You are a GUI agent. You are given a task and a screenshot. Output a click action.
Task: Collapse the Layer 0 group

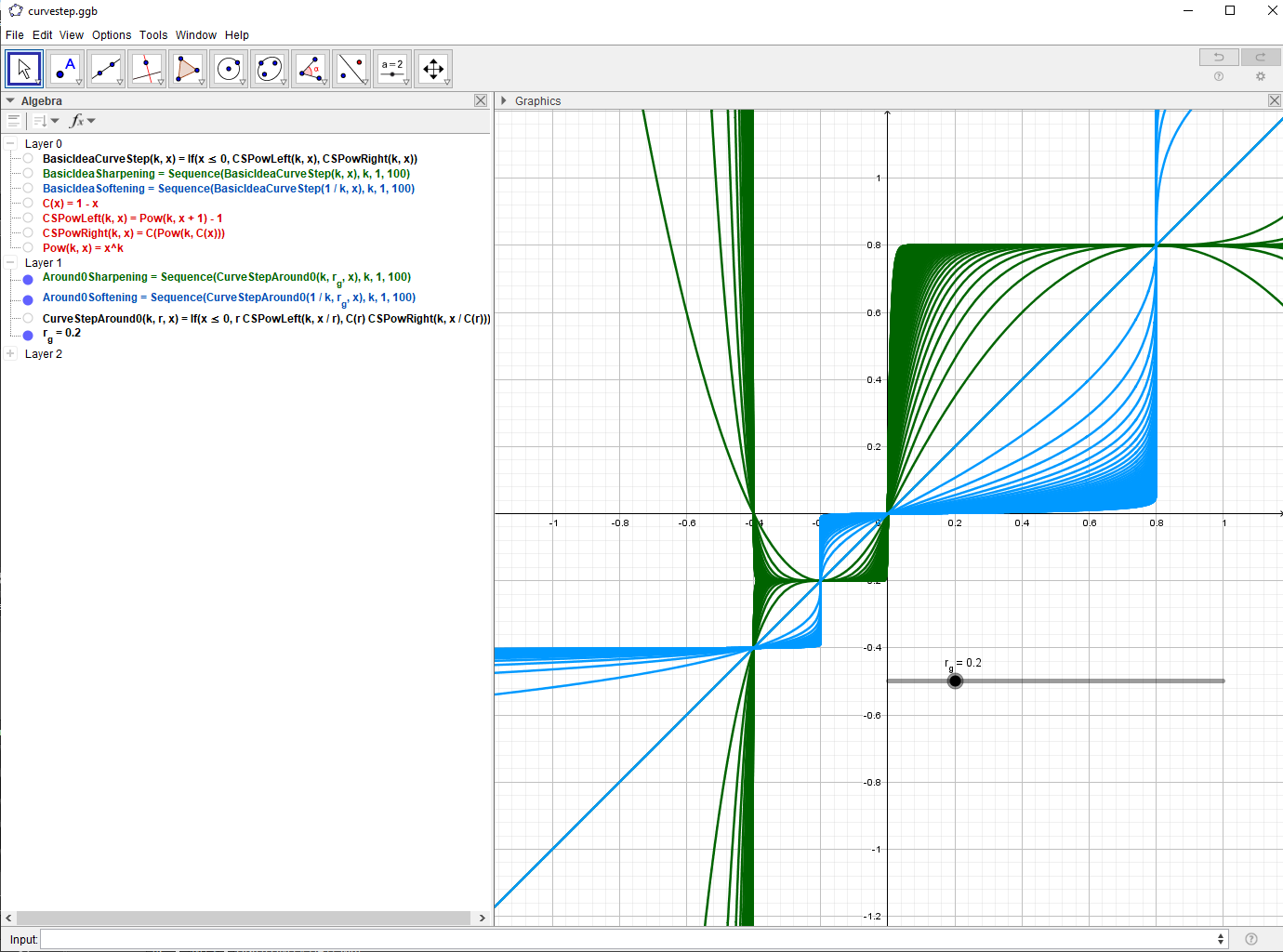[10, 144]
